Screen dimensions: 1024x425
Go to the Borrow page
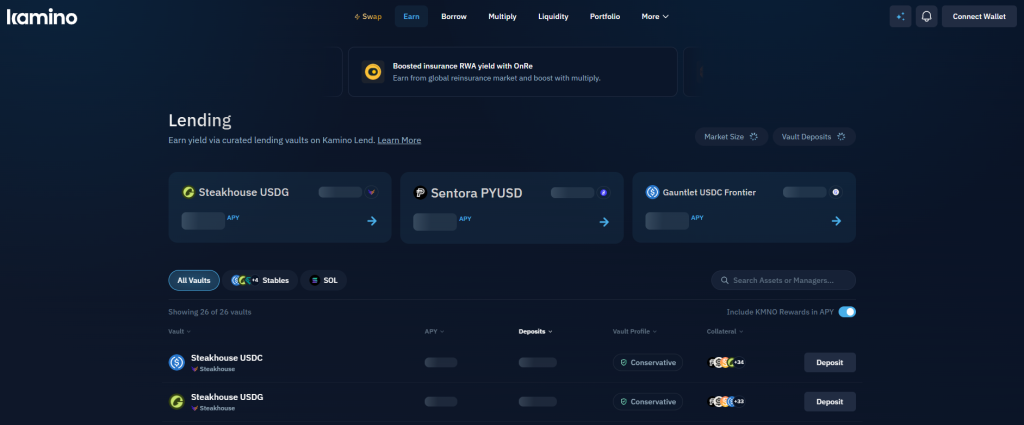tap(454, 16)
